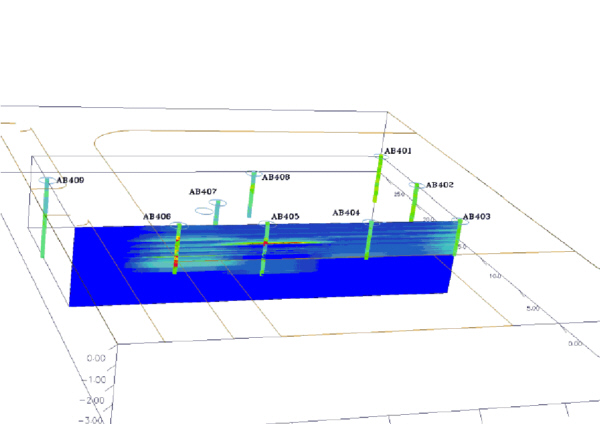
Task: Select the collar ring marker at AB407
Action: point(217,203)
